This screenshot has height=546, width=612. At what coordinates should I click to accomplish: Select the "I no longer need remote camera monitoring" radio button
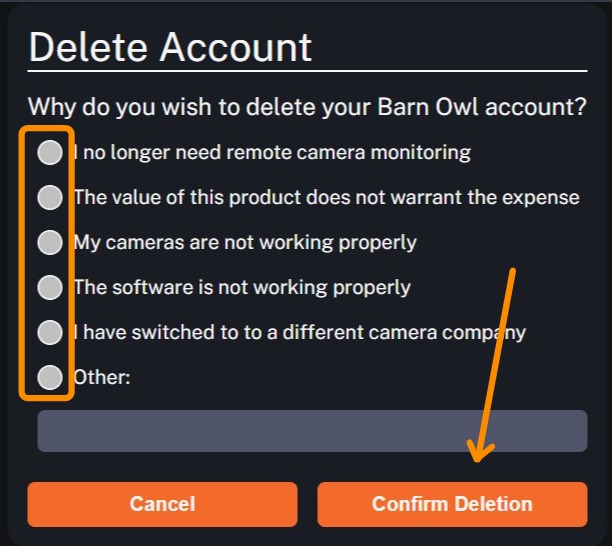[49, 153]
